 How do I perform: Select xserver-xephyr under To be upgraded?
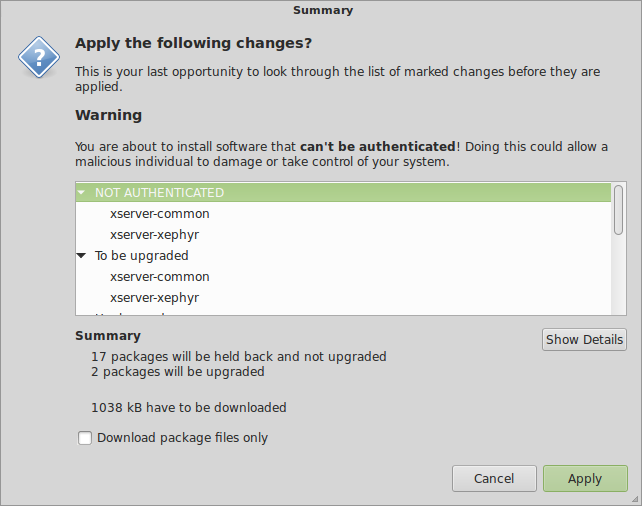click(154, 298)
